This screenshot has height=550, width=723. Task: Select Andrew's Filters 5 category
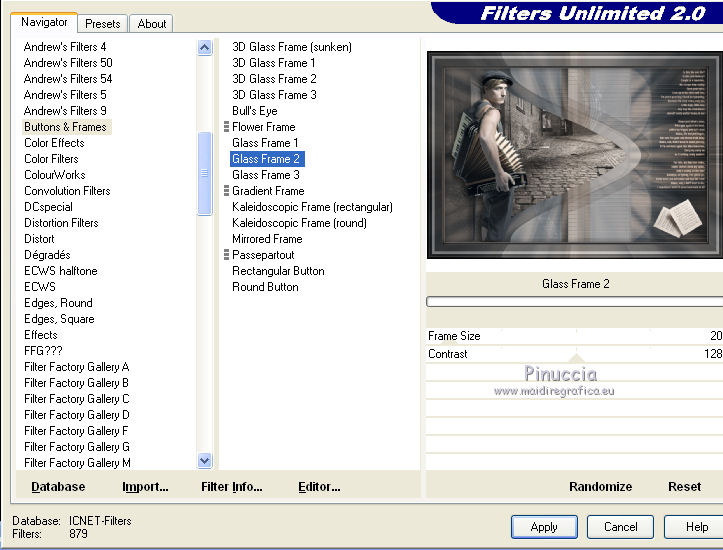65,95
